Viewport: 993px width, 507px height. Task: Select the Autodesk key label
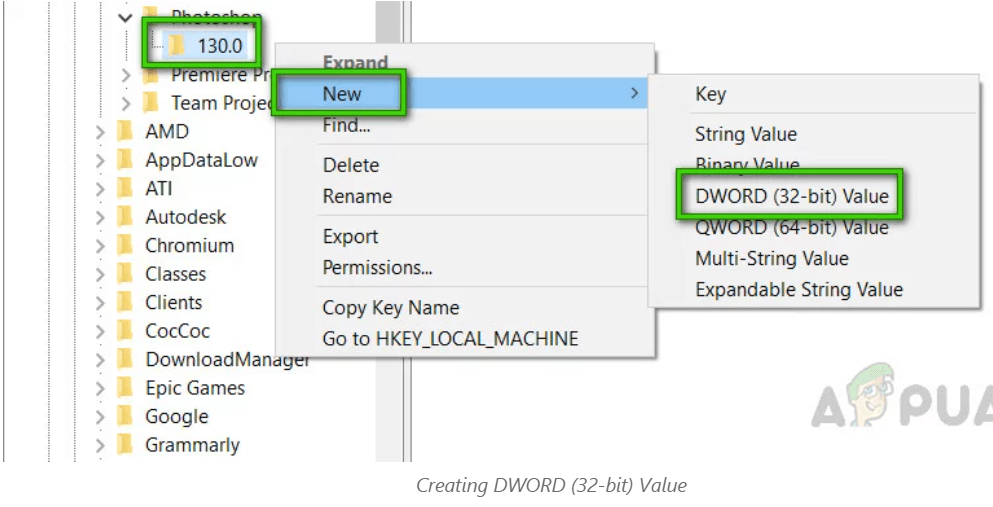pos(186,217)
